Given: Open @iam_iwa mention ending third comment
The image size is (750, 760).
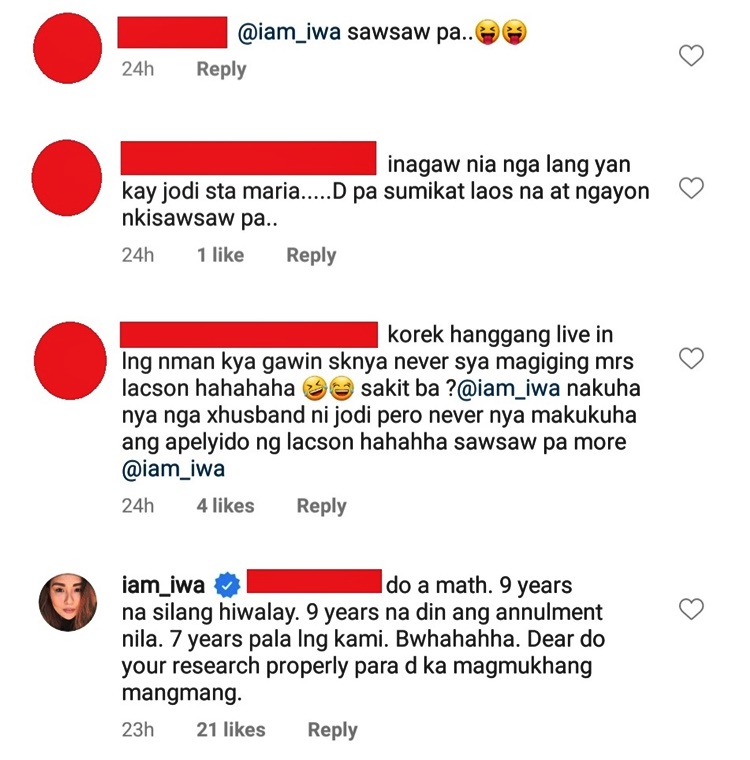Looking at the screenshot, I should click(173, 469).
